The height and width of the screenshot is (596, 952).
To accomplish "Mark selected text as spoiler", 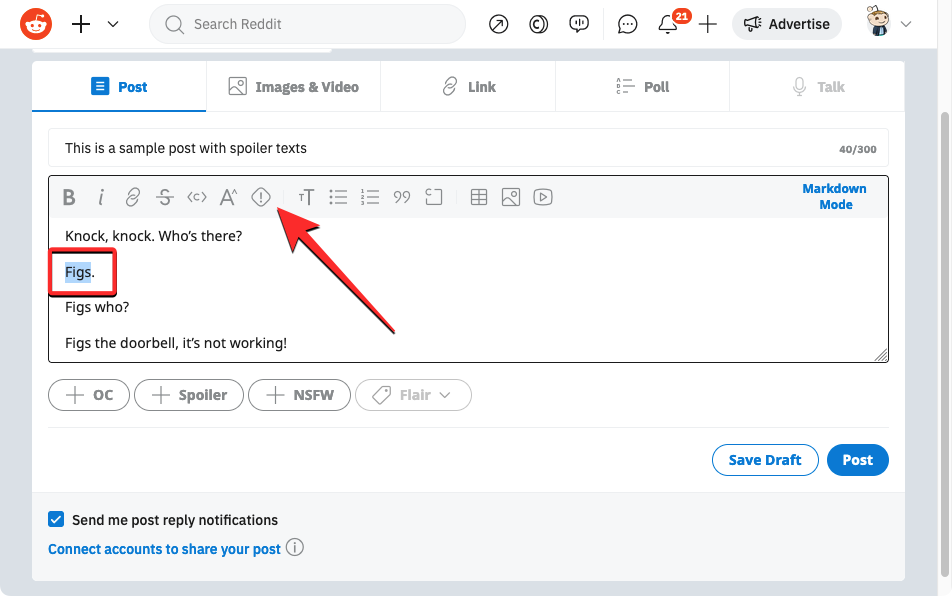I will tap(261, 198).
